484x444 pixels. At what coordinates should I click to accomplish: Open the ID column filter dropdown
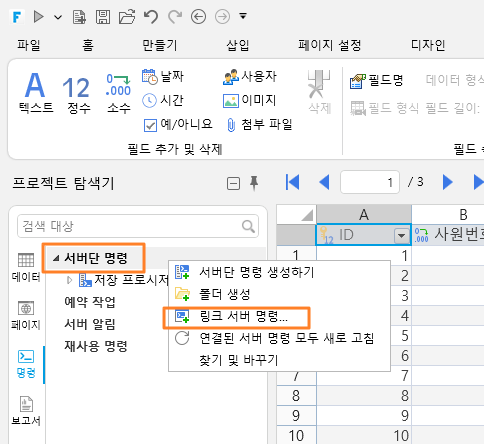[x=402, y=236]
